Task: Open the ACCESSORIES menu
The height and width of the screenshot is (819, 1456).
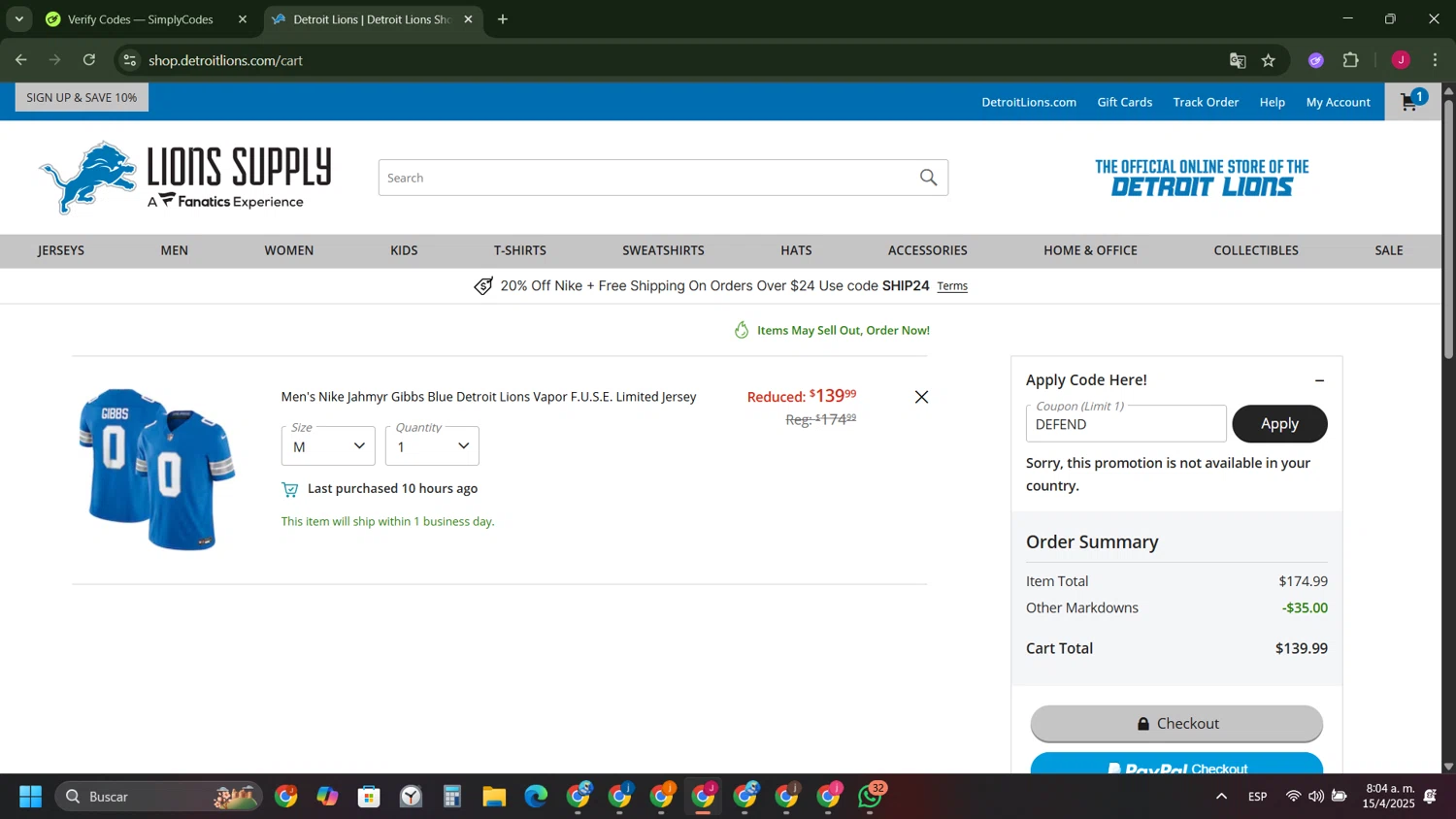Action: tap(928, 250)
